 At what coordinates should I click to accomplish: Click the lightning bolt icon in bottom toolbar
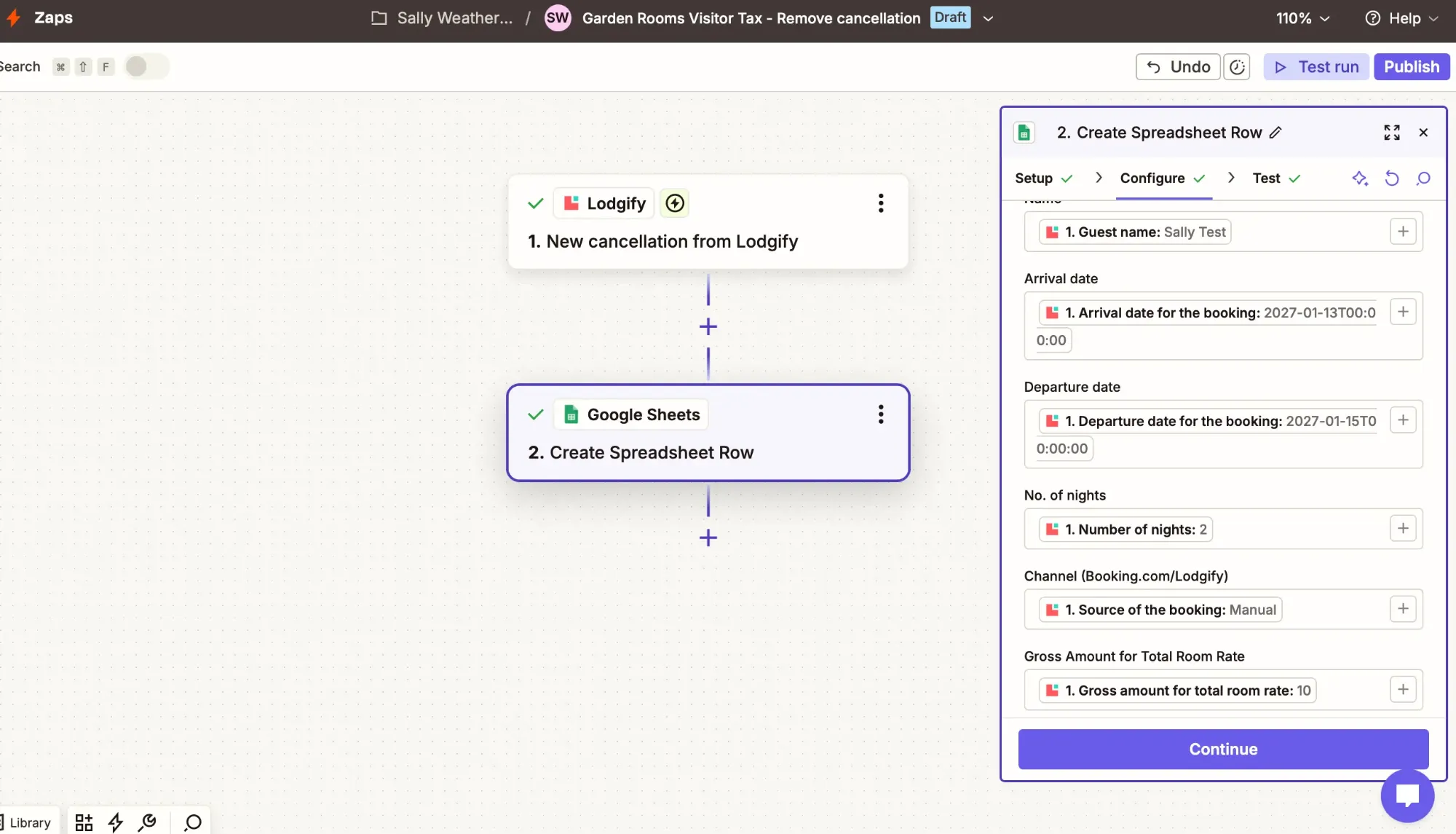(x=115, y=822)
